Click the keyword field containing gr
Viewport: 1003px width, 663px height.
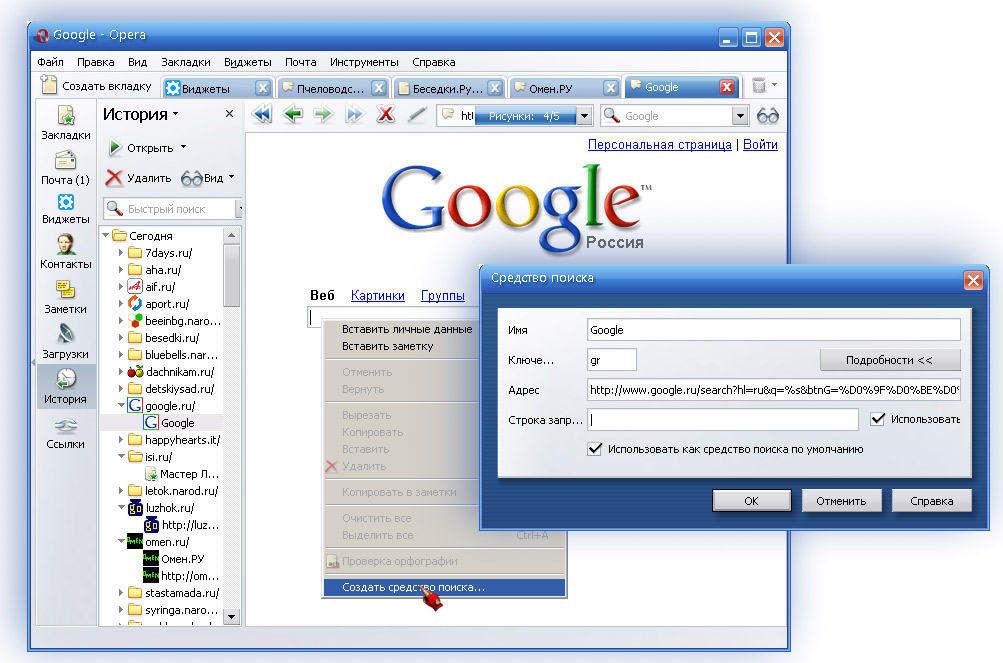pyautogui.click(x=612, y=360)
